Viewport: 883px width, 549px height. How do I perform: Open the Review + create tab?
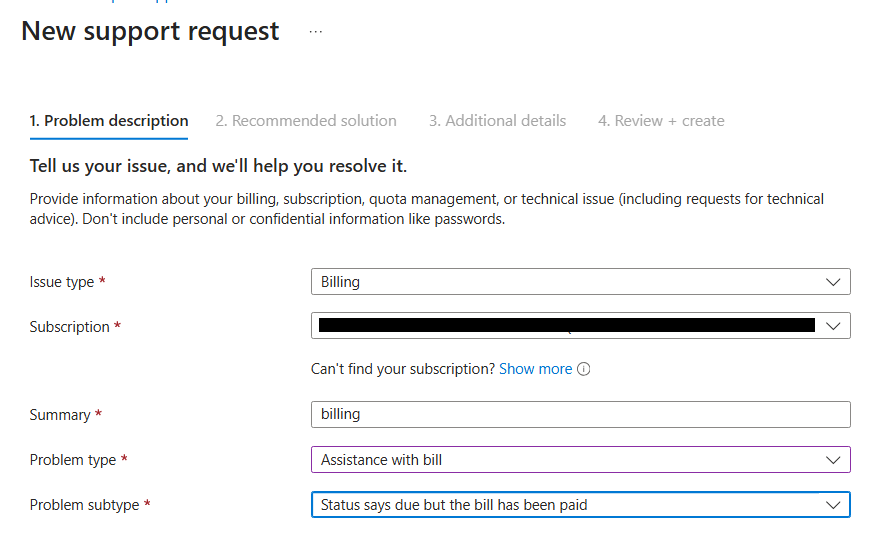coord(661,121)
